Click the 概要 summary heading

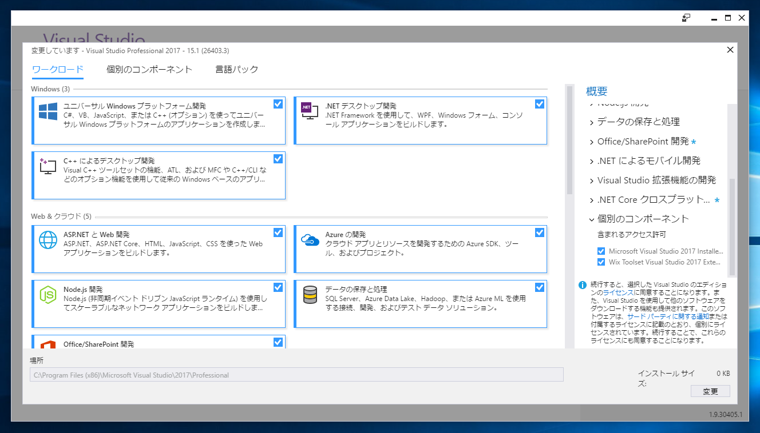597,91
